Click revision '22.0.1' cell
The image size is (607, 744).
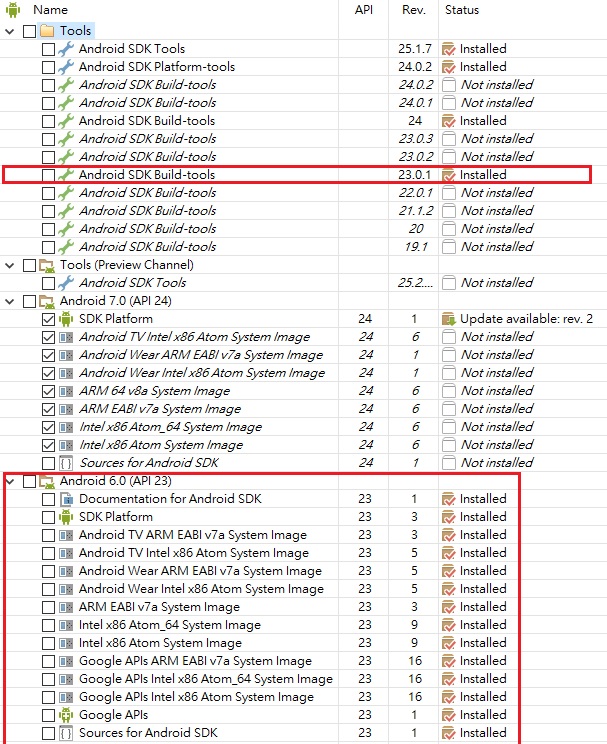click(x=416, y=193)
